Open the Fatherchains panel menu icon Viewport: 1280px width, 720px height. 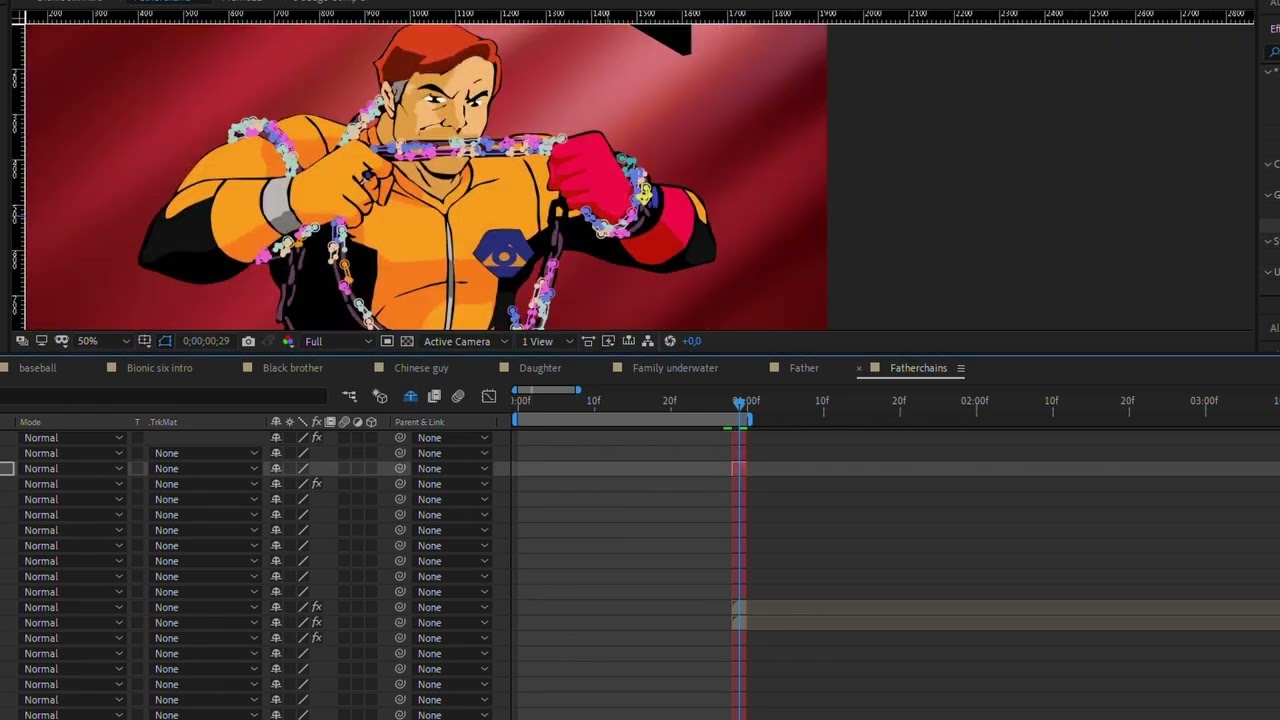coord(961,368)
